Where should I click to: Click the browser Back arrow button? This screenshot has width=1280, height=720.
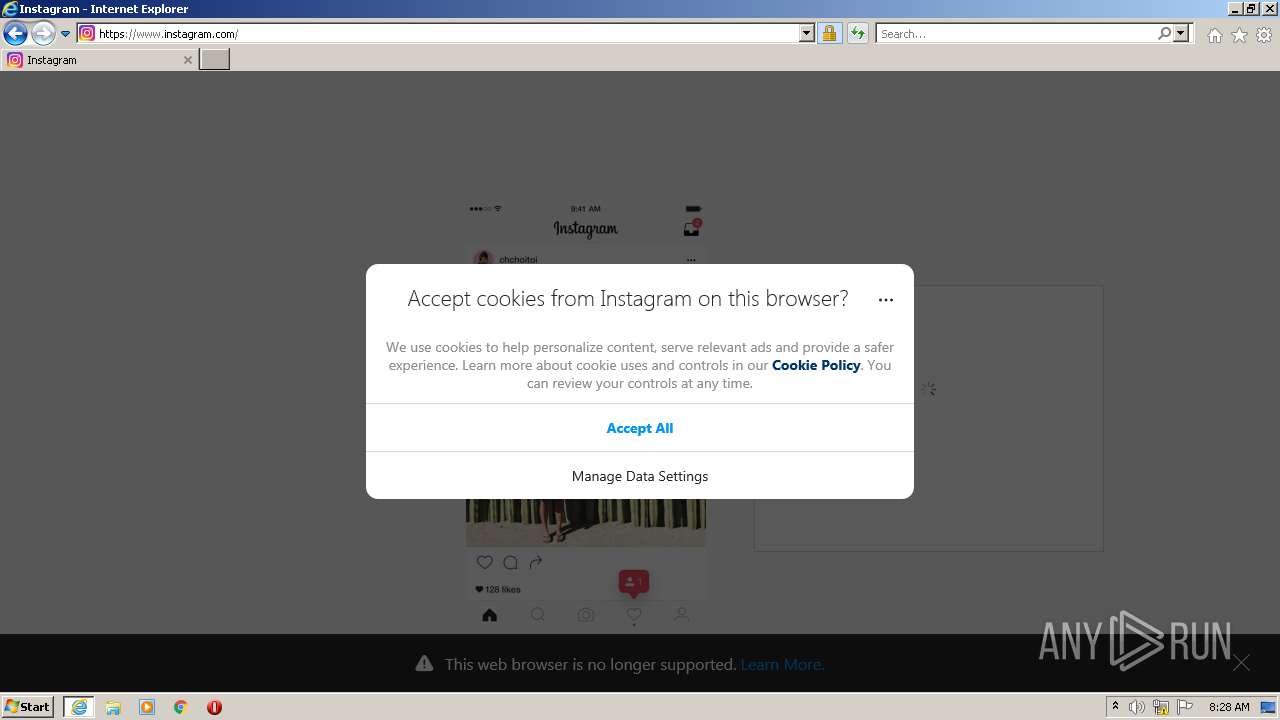15,34
